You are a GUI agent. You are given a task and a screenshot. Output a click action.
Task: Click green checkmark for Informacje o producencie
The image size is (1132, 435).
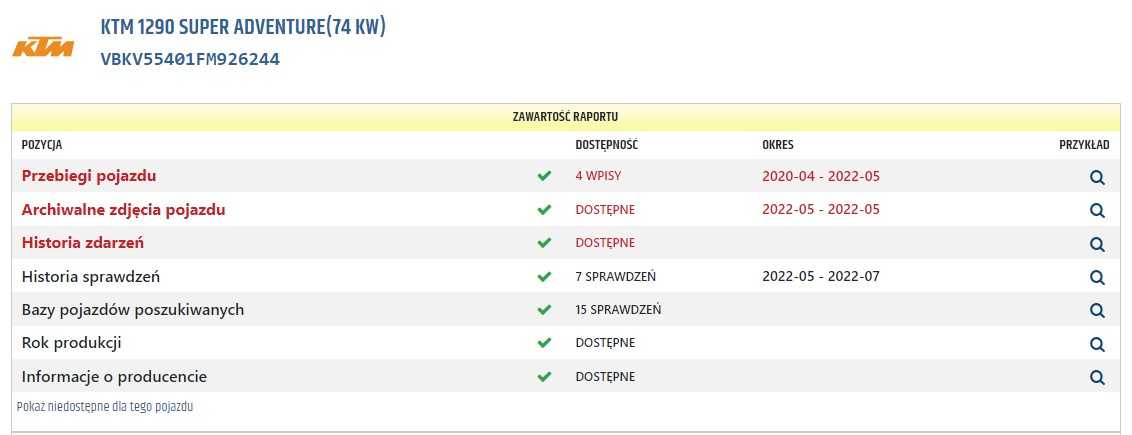(x=544, y=377)
